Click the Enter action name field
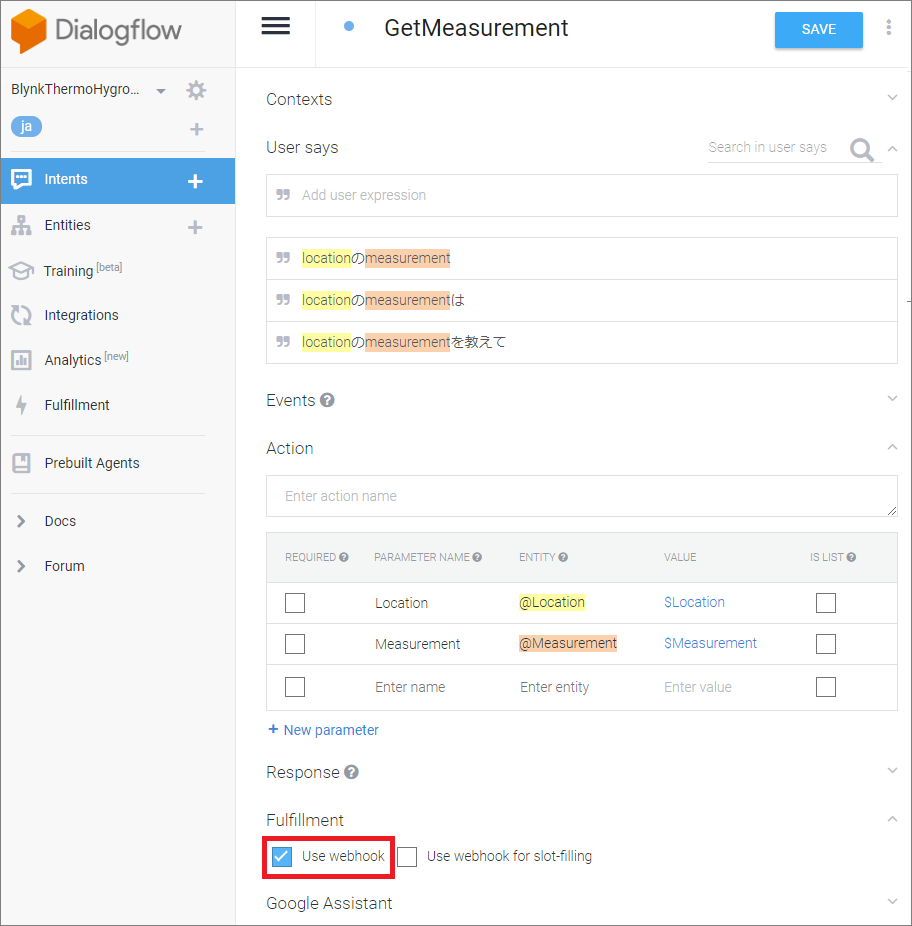The height and width of the screenshot is (926, 912). (x=582, y=496)
